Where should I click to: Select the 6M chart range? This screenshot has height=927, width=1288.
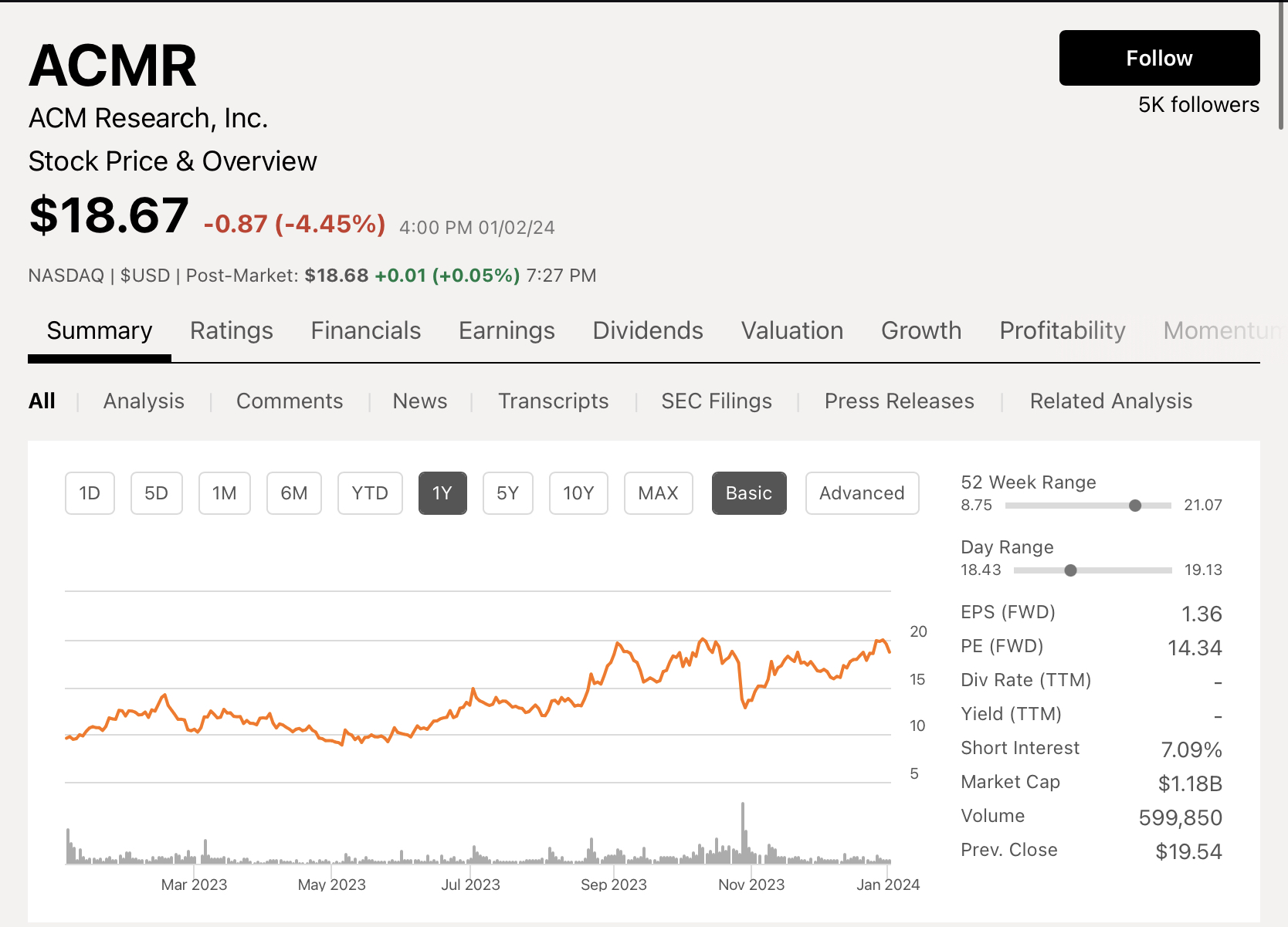point(294,493)
